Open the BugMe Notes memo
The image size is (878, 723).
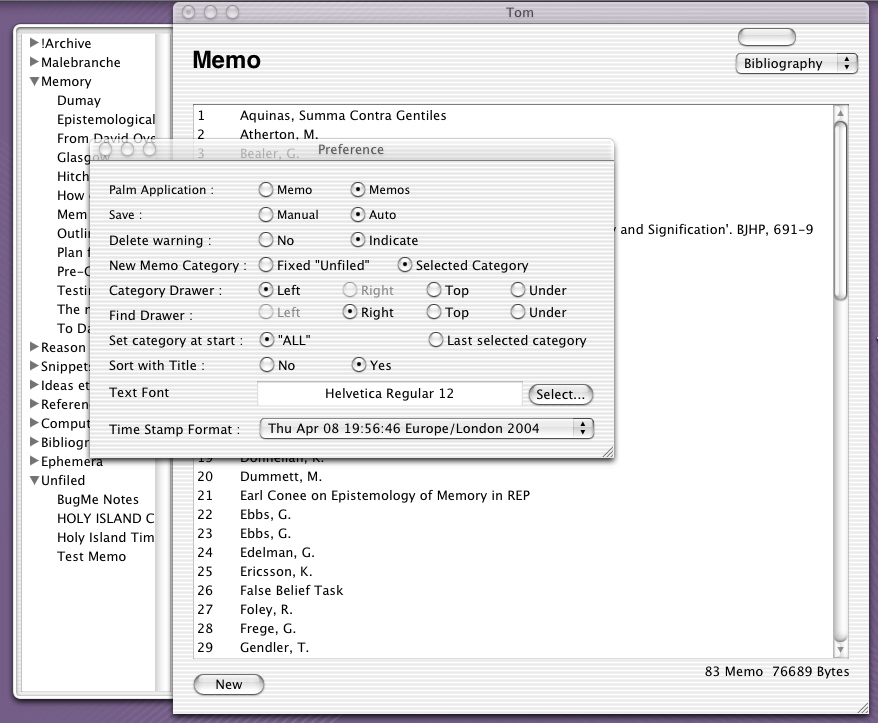point(98,499)
